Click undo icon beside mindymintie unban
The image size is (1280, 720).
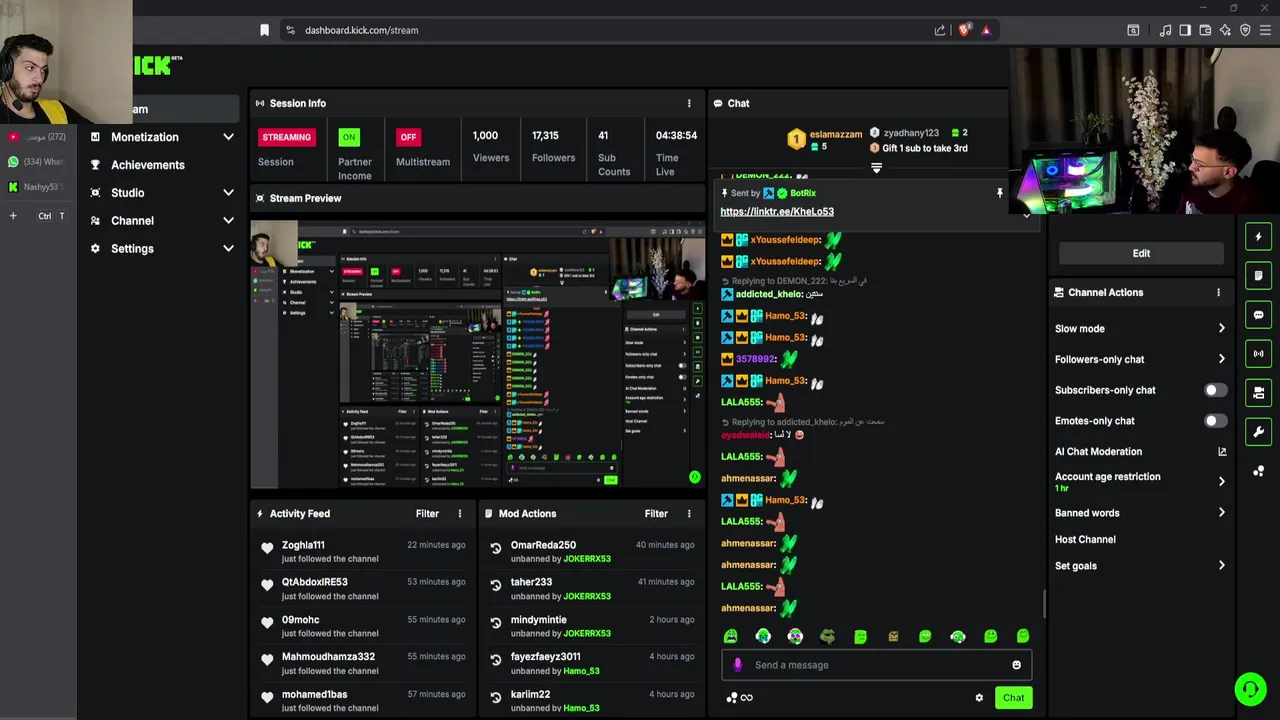pos(495,622)
